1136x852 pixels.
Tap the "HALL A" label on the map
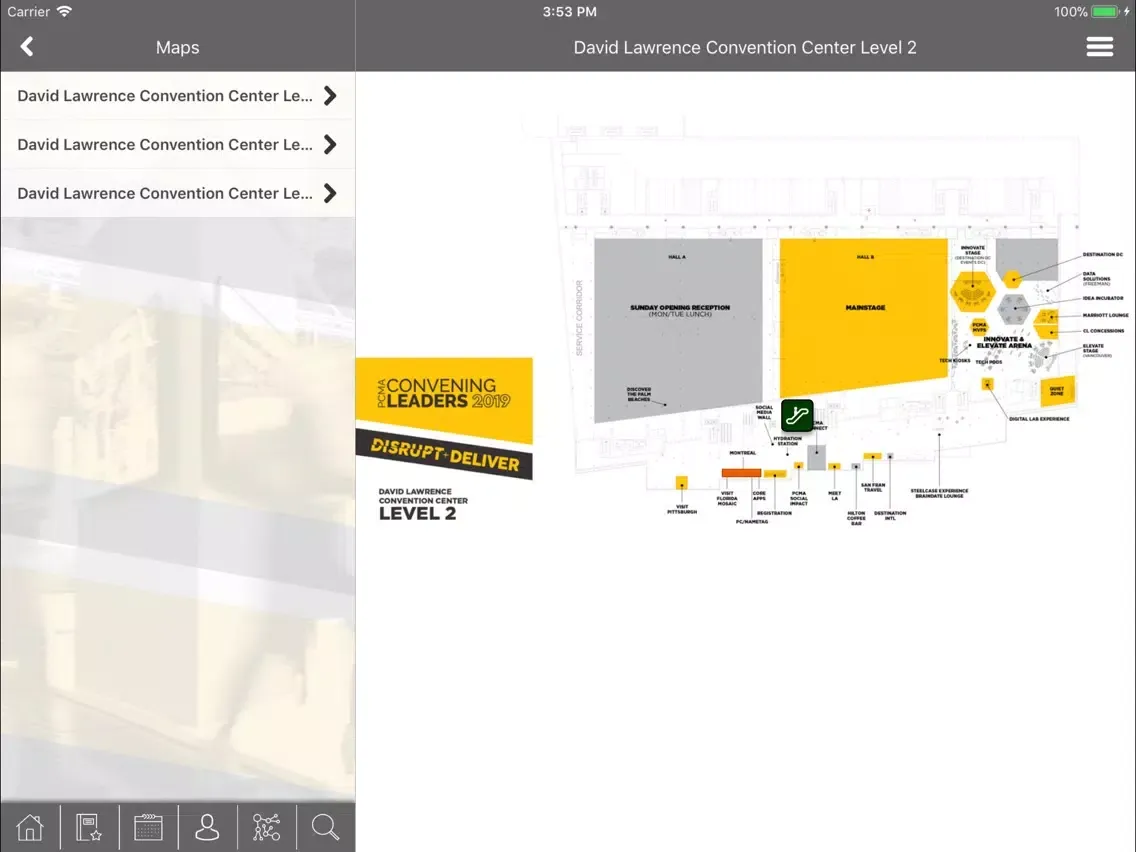[x=677, y=257]
